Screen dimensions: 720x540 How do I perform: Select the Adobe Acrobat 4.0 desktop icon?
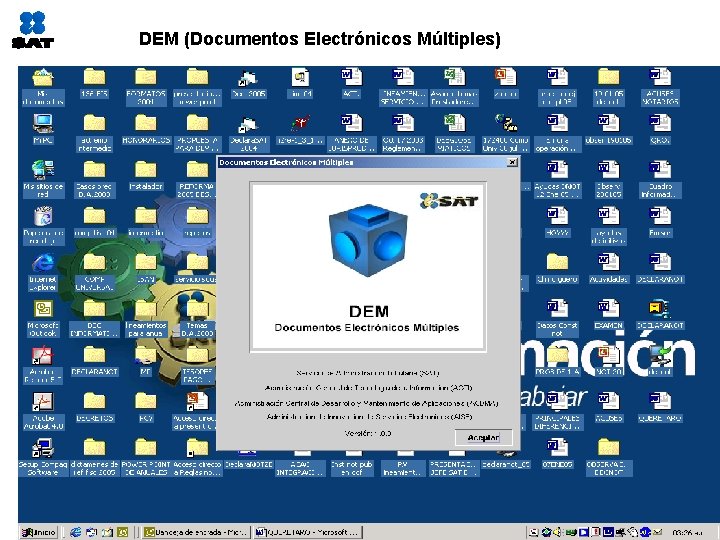point(42,411)
